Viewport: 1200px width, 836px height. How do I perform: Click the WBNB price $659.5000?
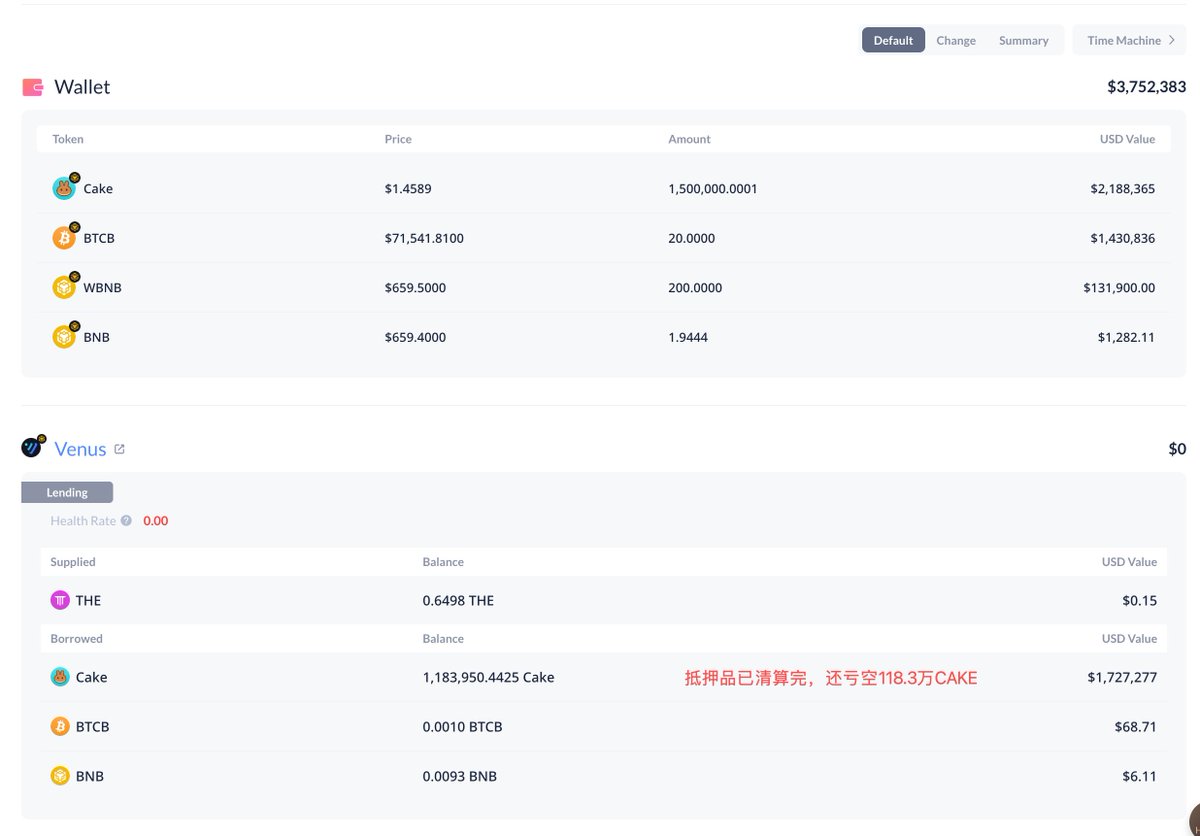click(x=415, y=287)
